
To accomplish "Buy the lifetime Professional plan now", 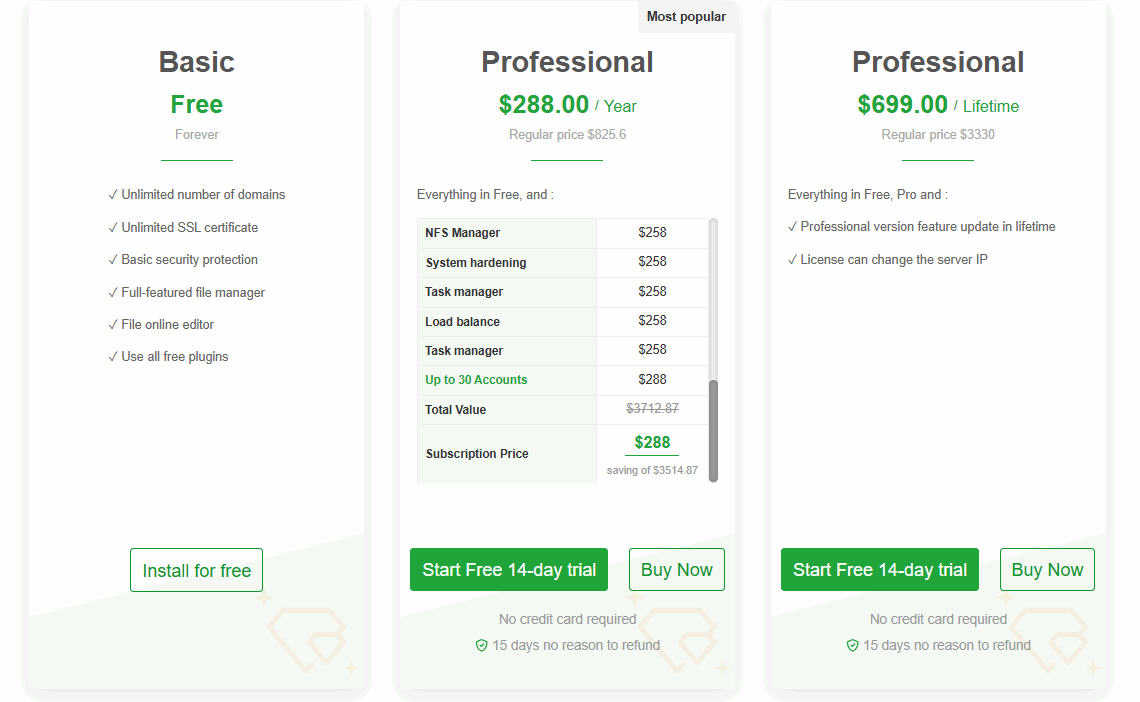I will 1048,570.
